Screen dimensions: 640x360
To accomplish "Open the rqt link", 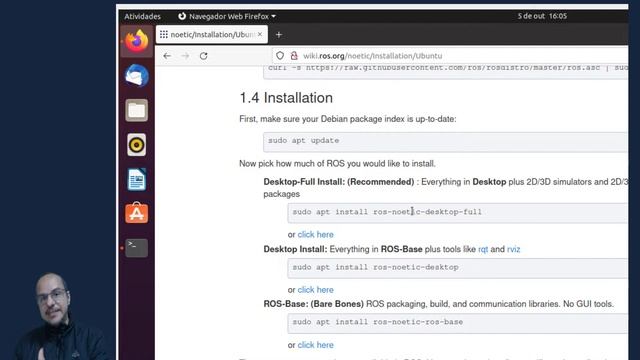I will click(483, 249).
